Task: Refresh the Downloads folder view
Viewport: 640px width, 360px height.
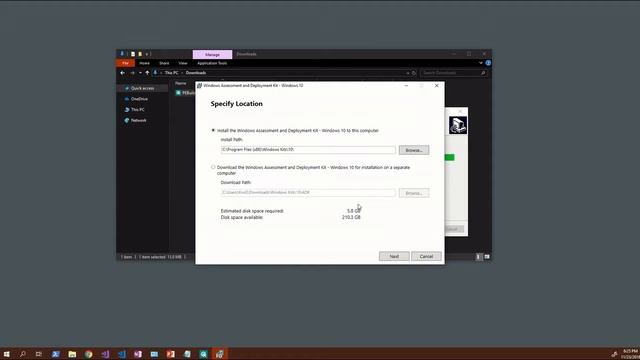Action: point(414,73)
